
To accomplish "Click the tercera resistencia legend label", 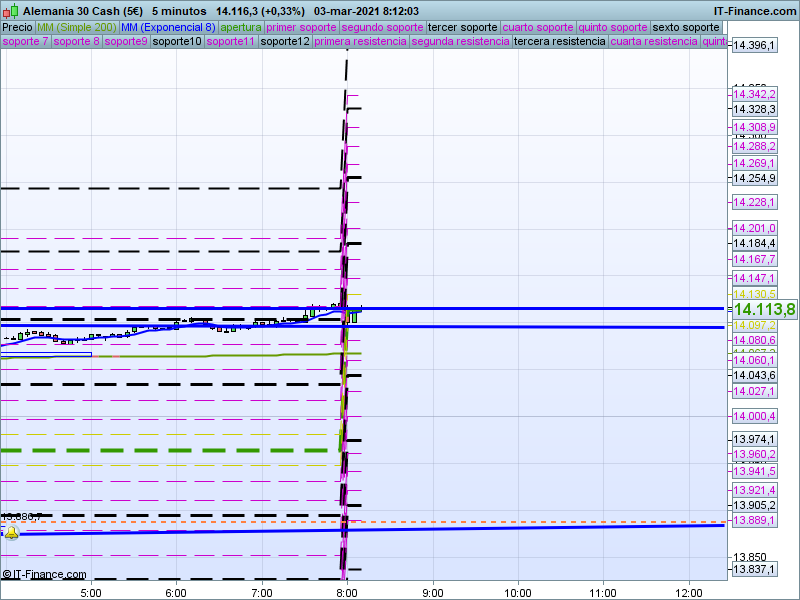I will 559,42.
